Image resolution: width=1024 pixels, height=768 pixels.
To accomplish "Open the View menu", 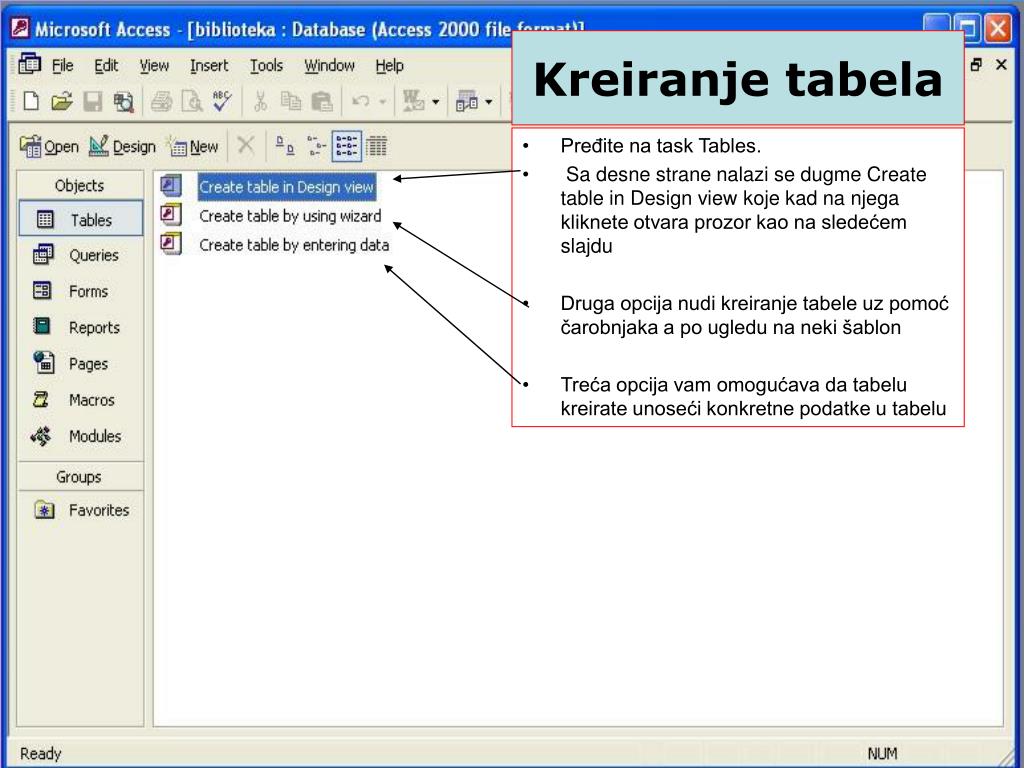I will coord(154,66).
